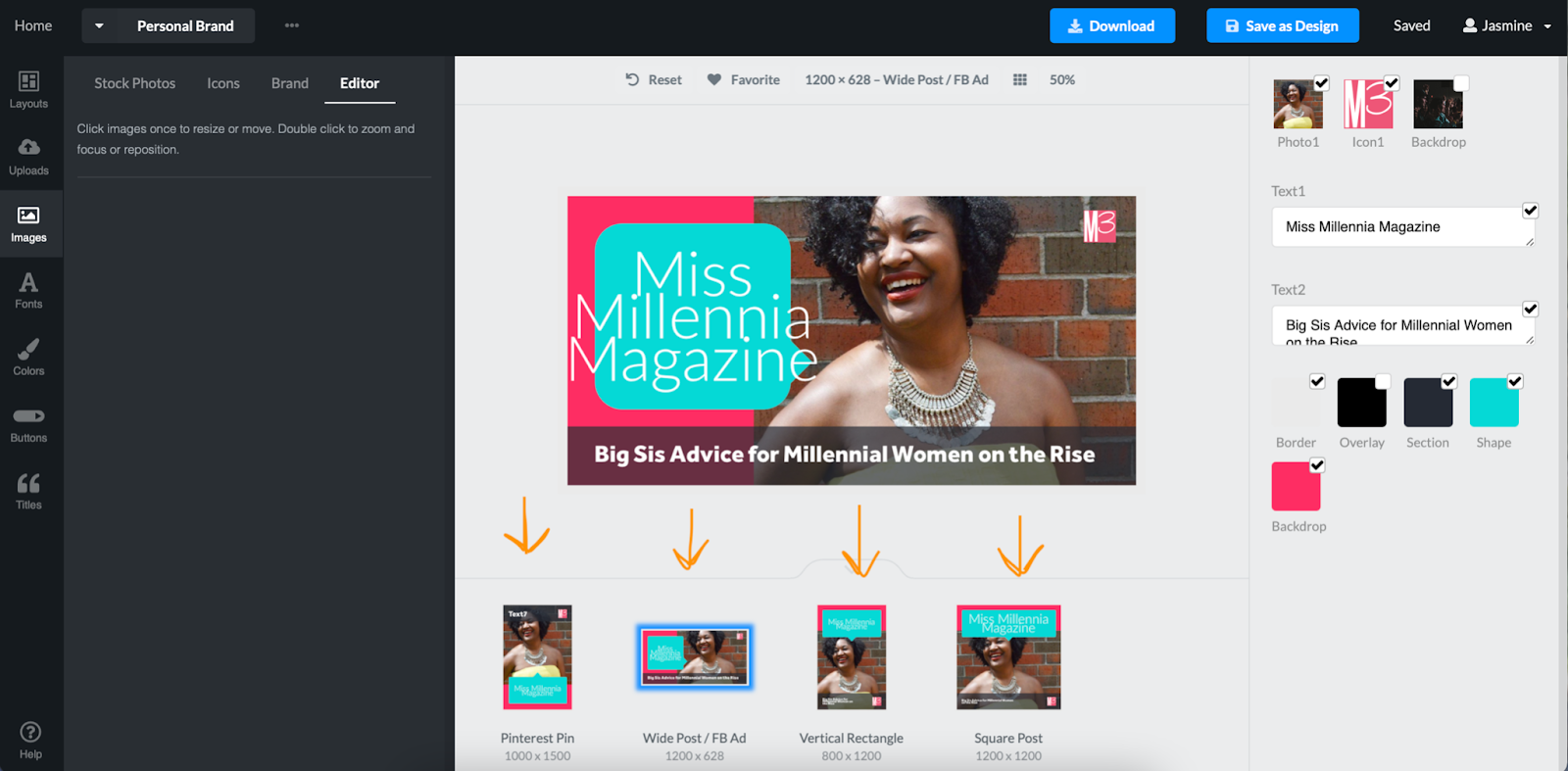The width and height of the screenshot is (1568, 771).
Task: Select the Icon1 M3 thumbnail
Action: pos(1368,104)
